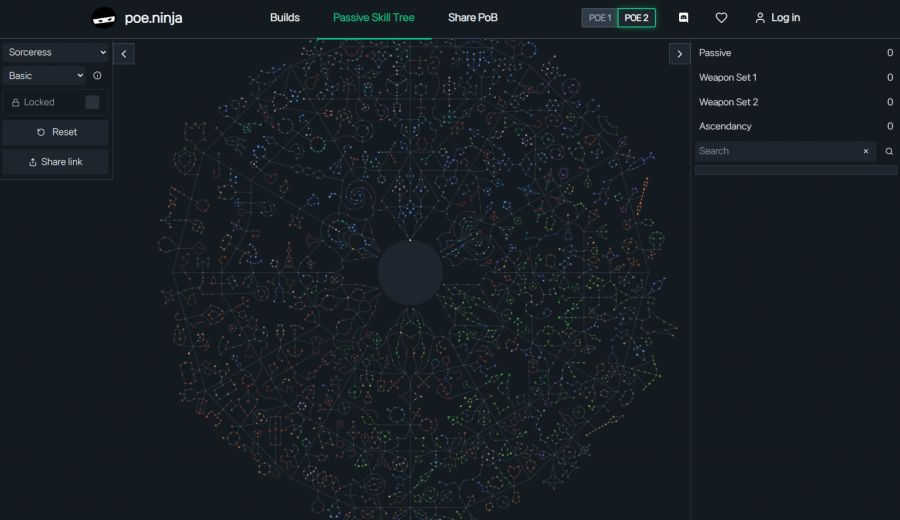This screenshot has width=900, height=520.
Task: Clear the search with the X
Action: click(866, 152)
